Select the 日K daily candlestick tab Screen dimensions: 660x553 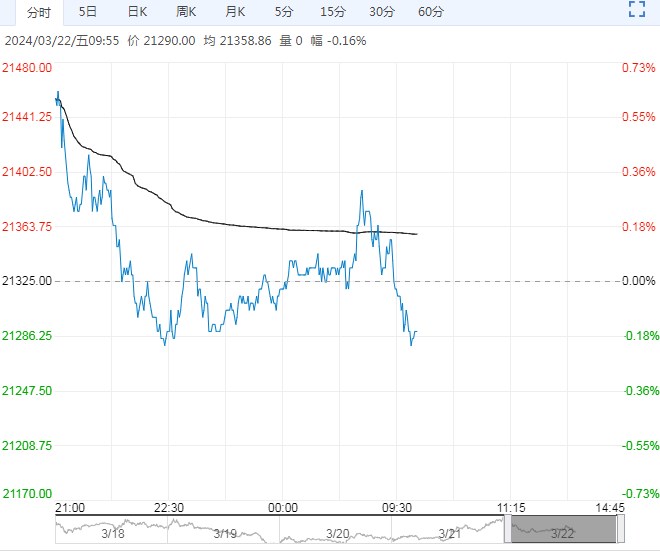[x=137, y=12]
